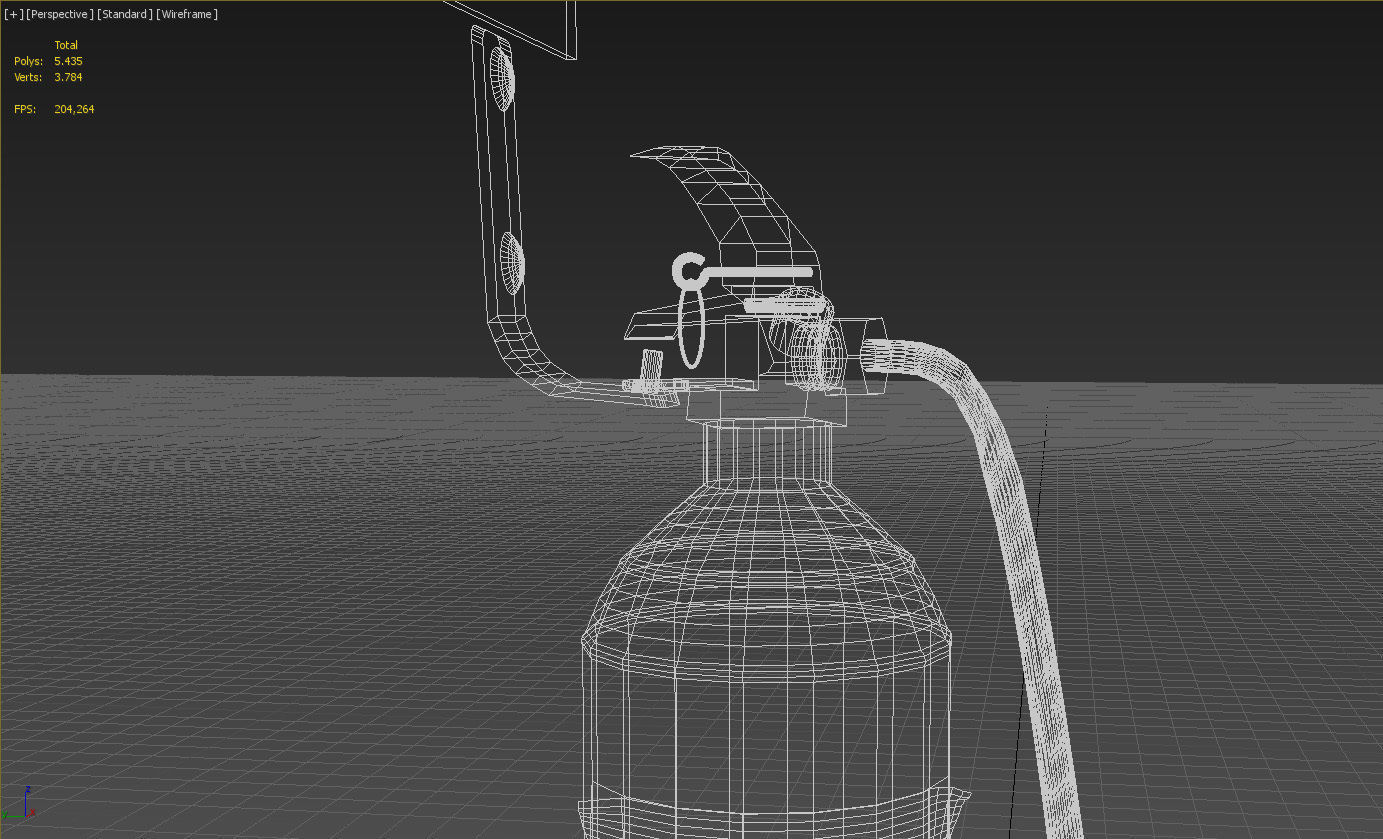Open the Wireframe per-view display menu
The height and width of the screenshot is (839, 1383).
tap(187, 14)
